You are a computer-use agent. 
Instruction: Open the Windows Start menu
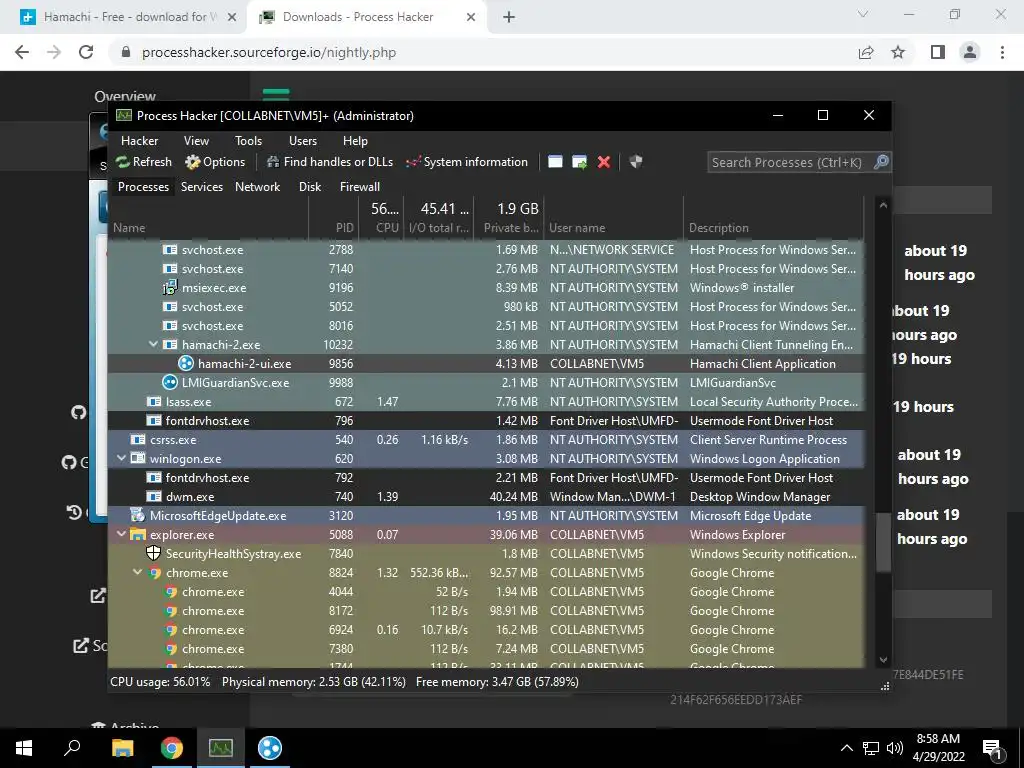[x=24, y=748]
